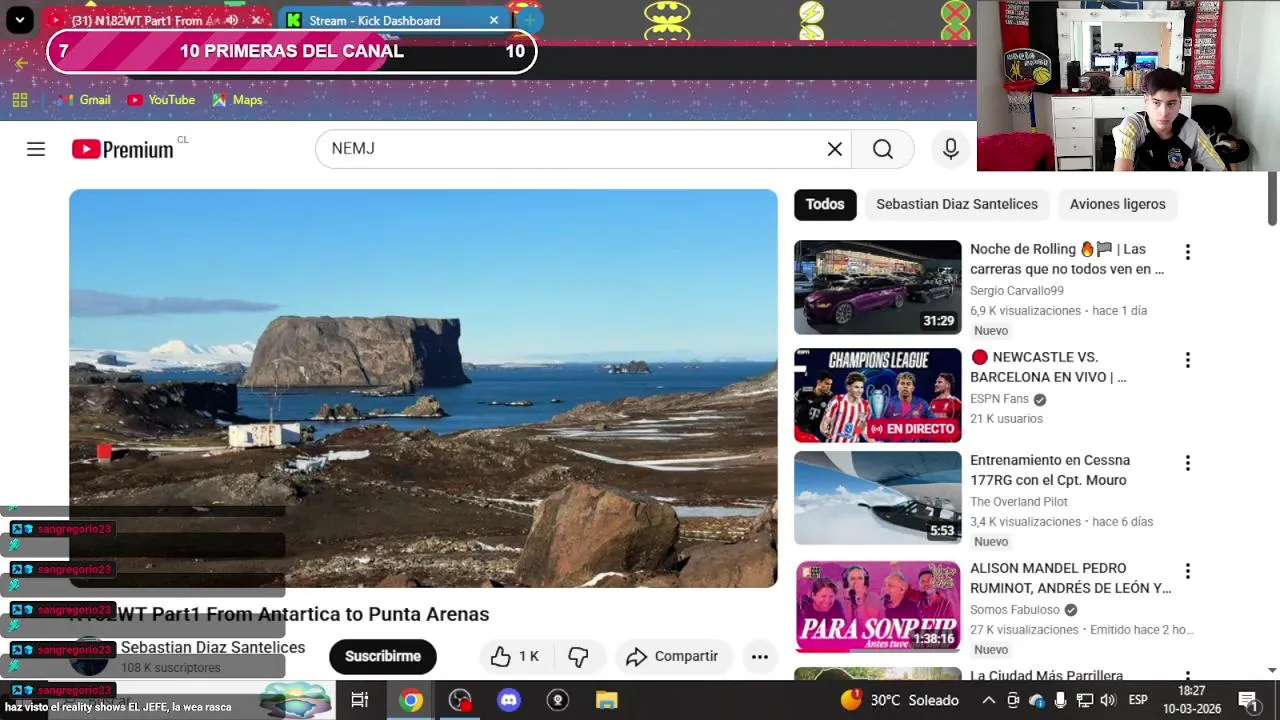Screen dimensions: 1280x720
Task: Run the search with magnifier button
Action: (883, 149)
